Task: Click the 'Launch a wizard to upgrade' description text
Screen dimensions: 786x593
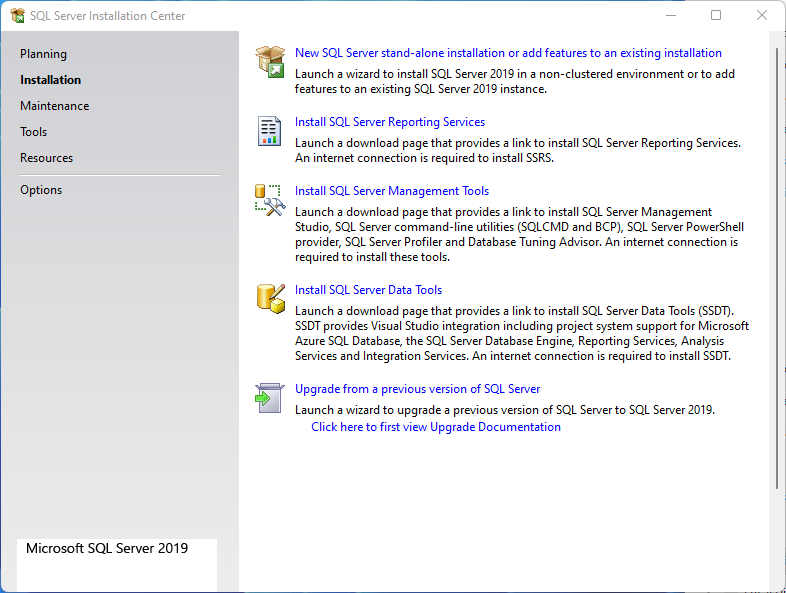Action: [x=505, y=410]
